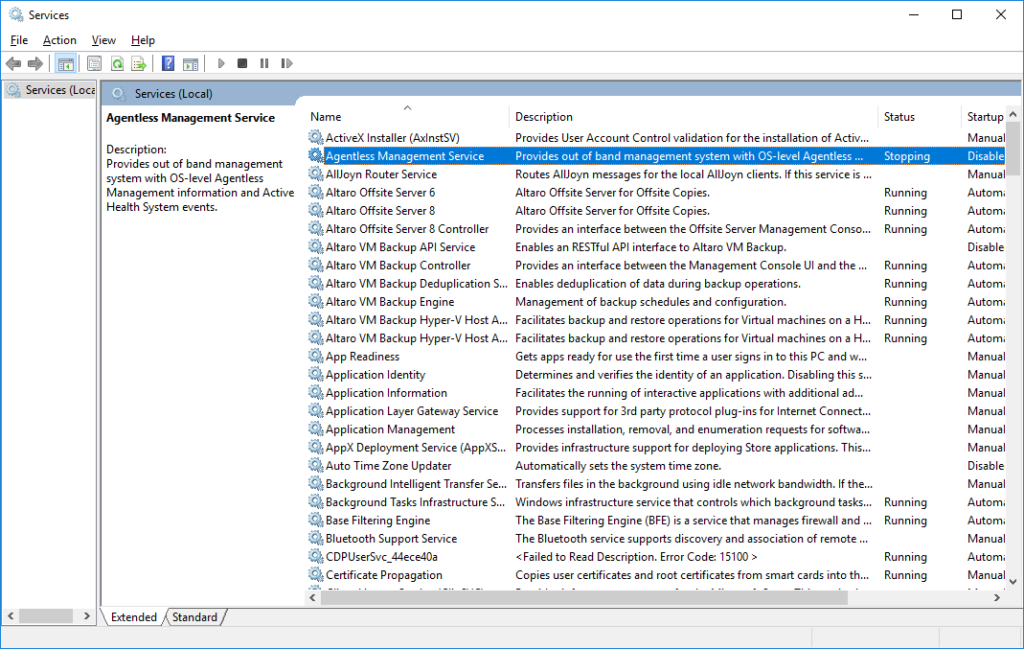Click gear icon in Services (Local) header
The image size is (1024, 649).
pyautogui.click(x=119, y=93)
